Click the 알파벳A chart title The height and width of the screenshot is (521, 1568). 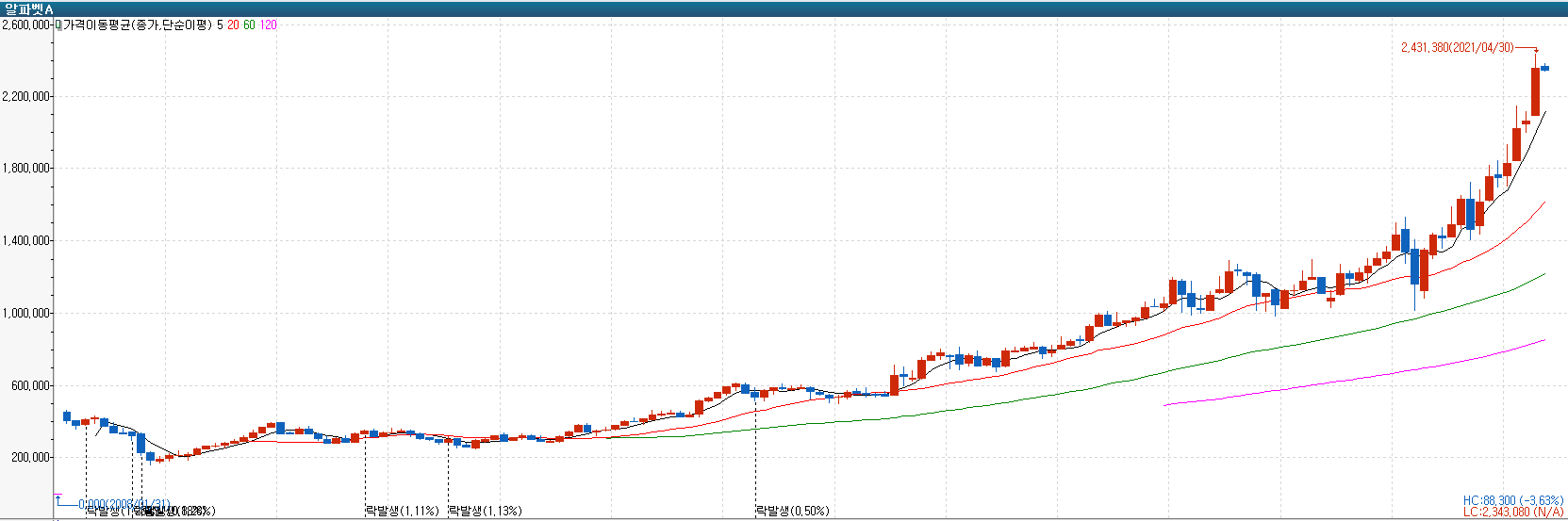click(29, 8)
